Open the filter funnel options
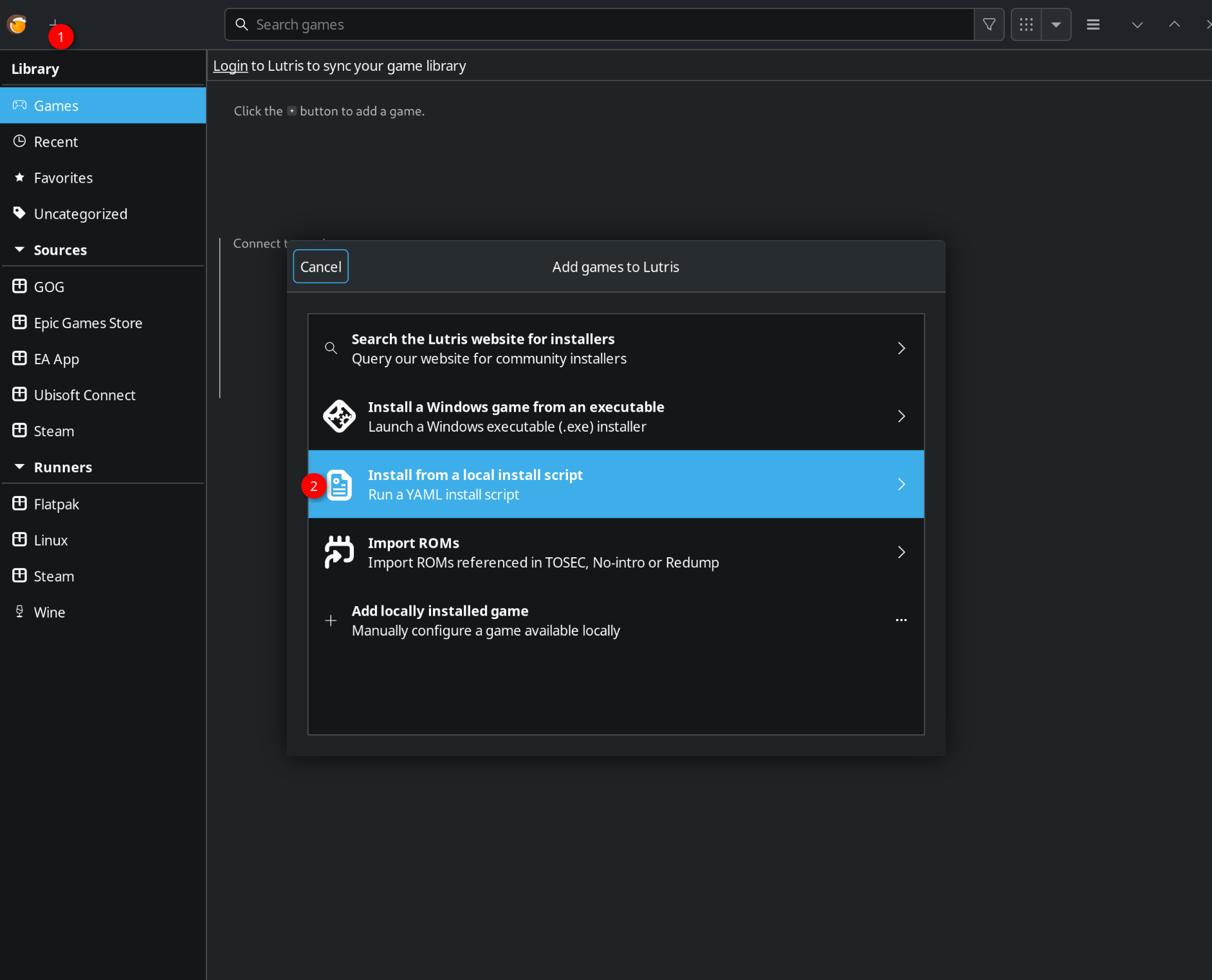1212x980 pixels. pos(989,24)
